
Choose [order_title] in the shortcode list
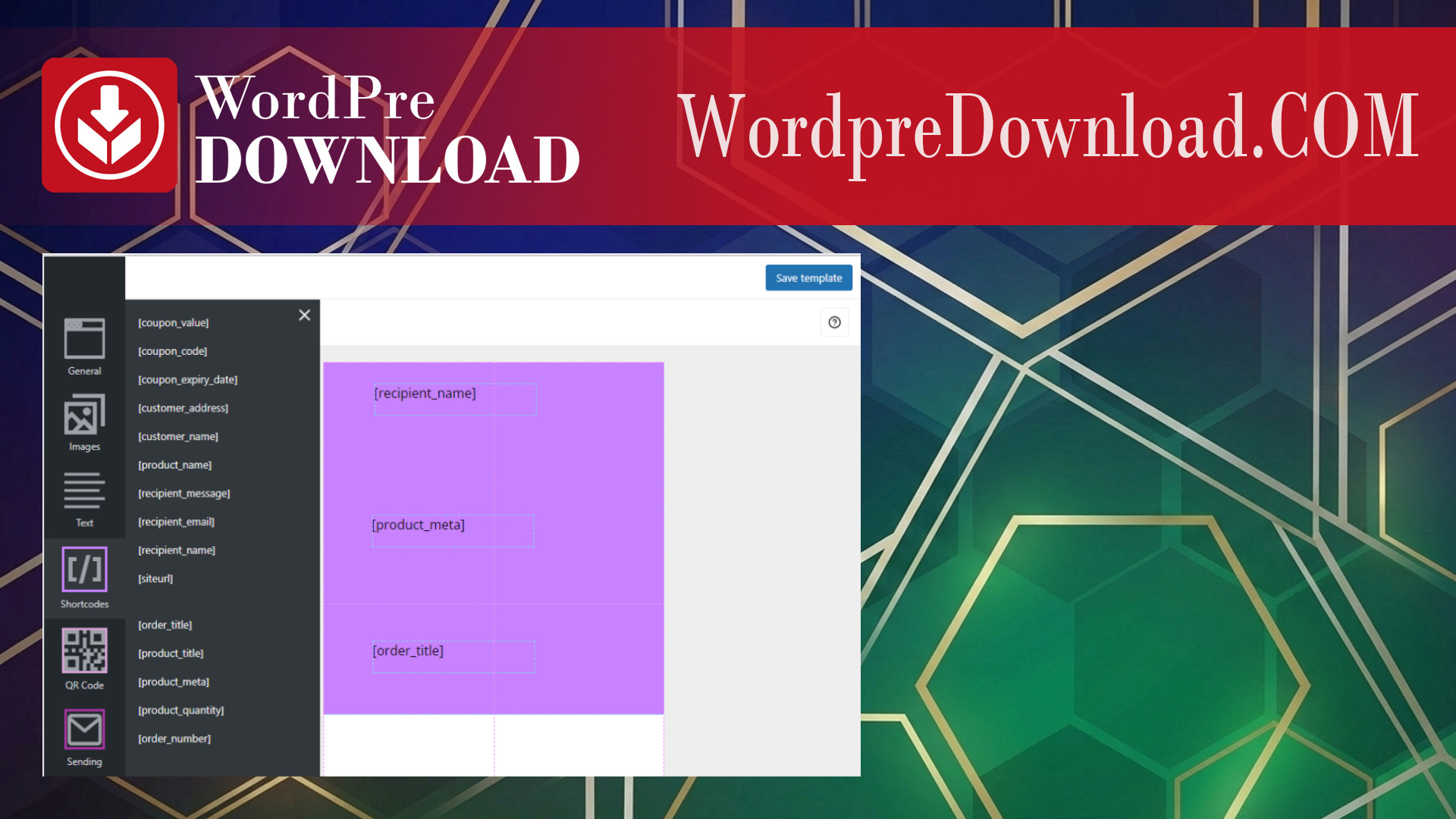pyautogui.click(x=165, y=625)
